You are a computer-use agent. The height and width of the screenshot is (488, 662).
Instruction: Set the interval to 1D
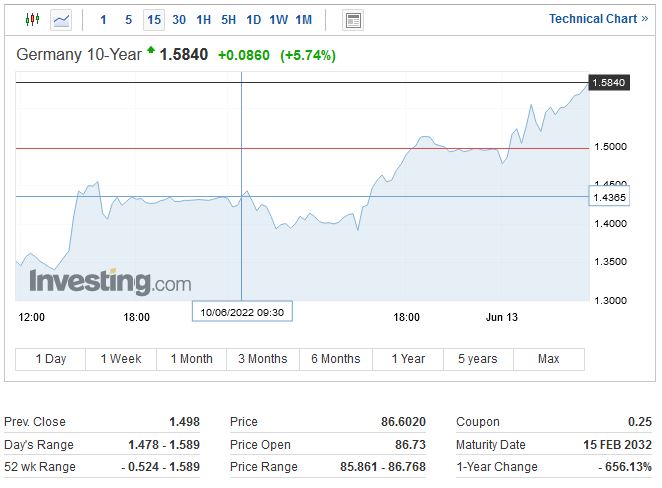(254, 19)
